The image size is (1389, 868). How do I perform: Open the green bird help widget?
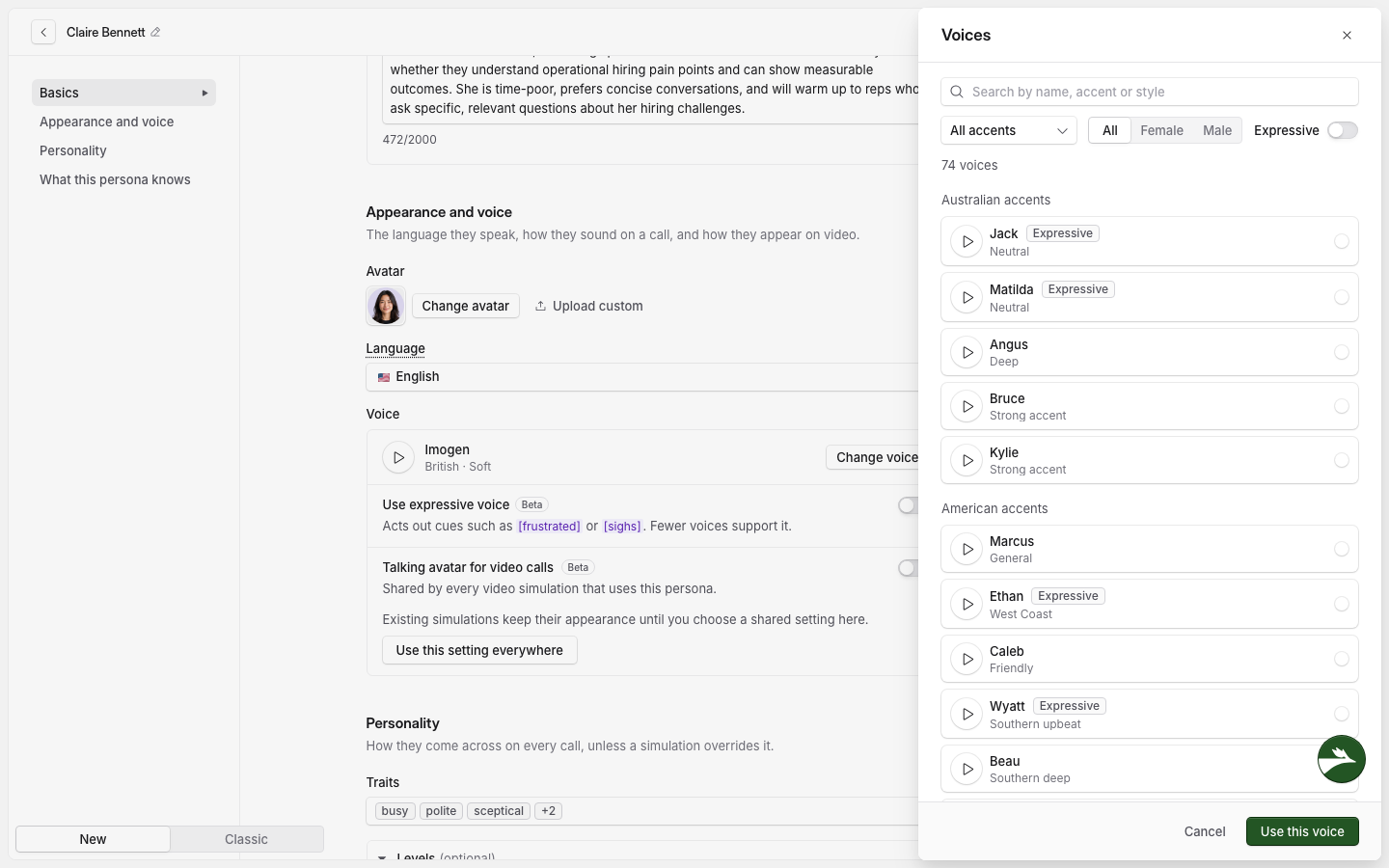pos(1342,759)
